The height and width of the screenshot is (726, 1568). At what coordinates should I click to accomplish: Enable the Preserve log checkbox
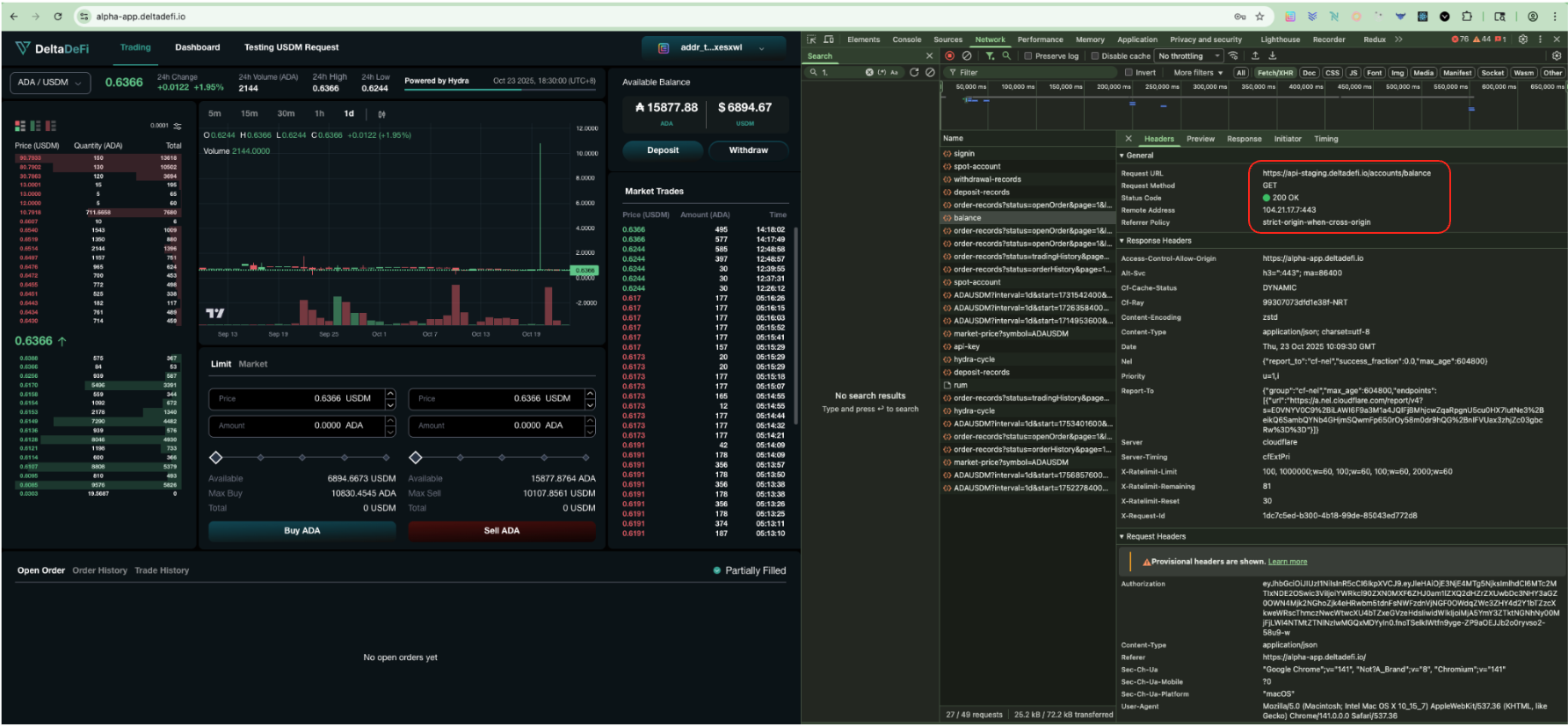(x=1027, y=56)
